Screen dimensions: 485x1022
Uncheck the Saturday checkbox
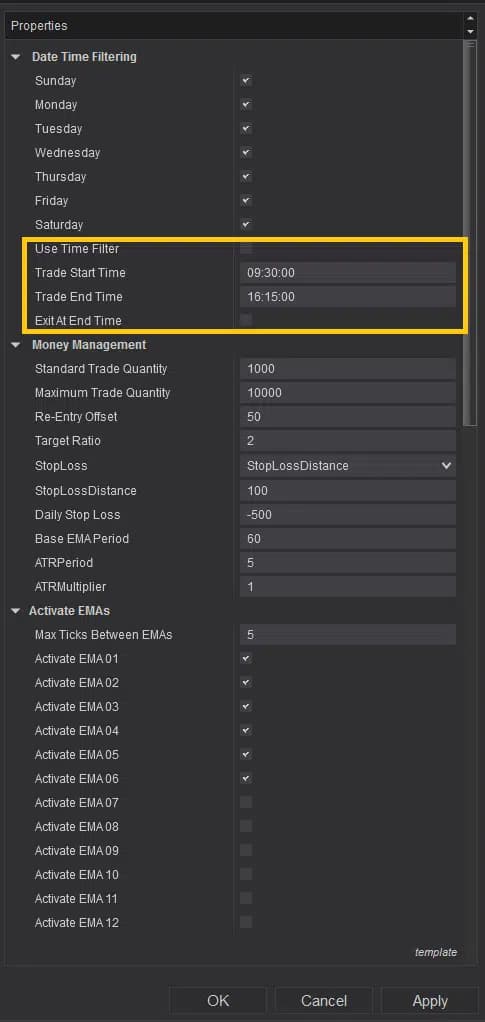[246, 225]
